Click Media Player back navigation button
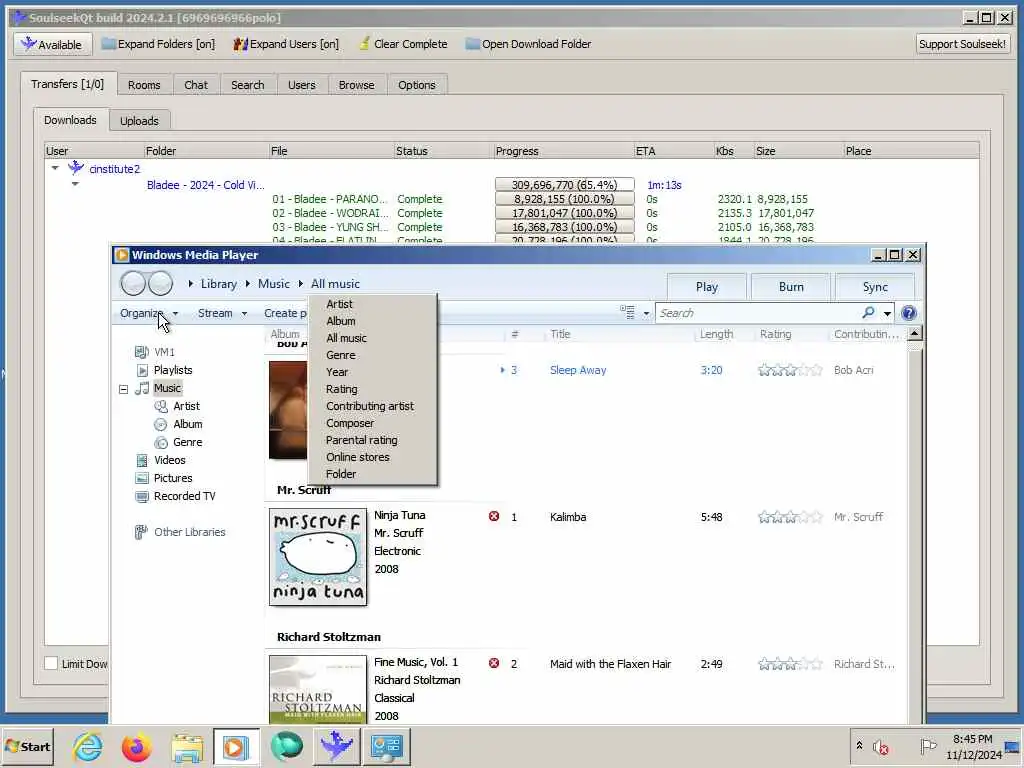Viewport: 1024px width, 768px height. (133, 283)
